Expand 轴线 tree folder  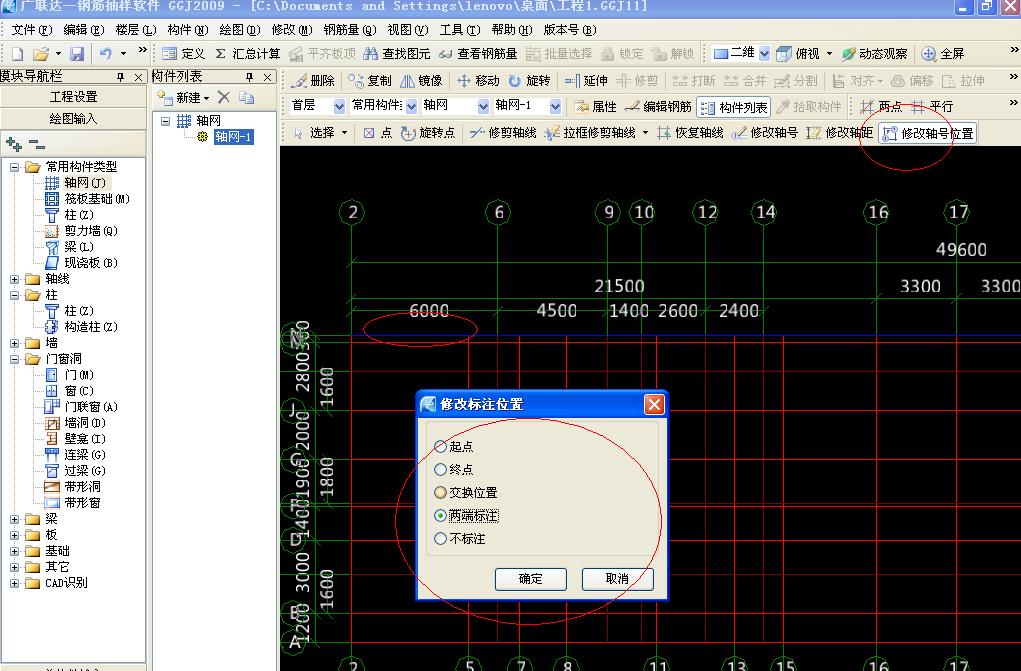tap(14, 279)
